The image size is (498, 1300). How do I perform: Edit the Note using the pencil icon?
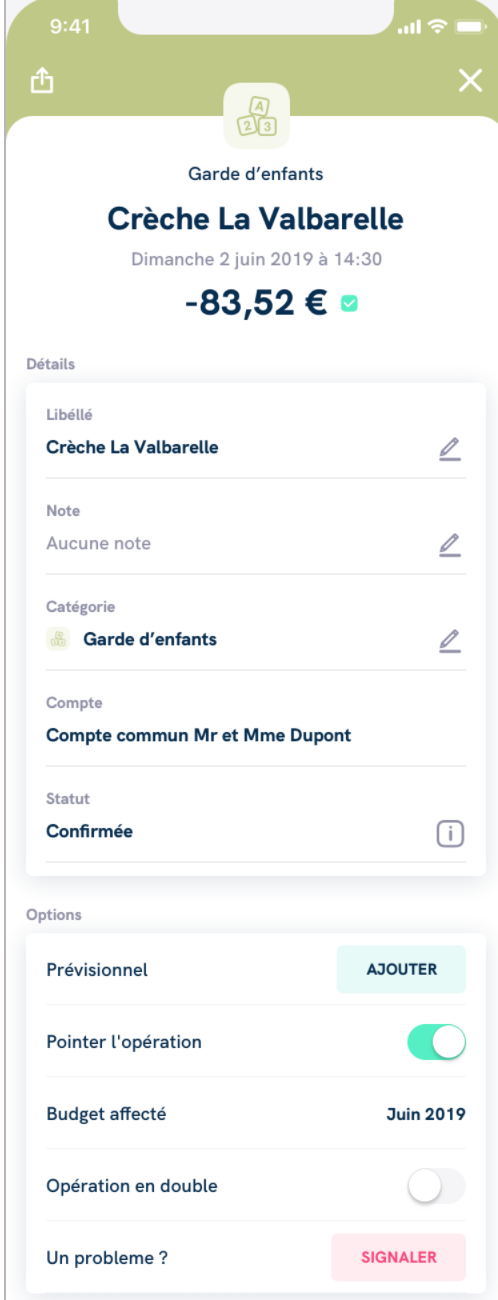click(x=449, y=544)
